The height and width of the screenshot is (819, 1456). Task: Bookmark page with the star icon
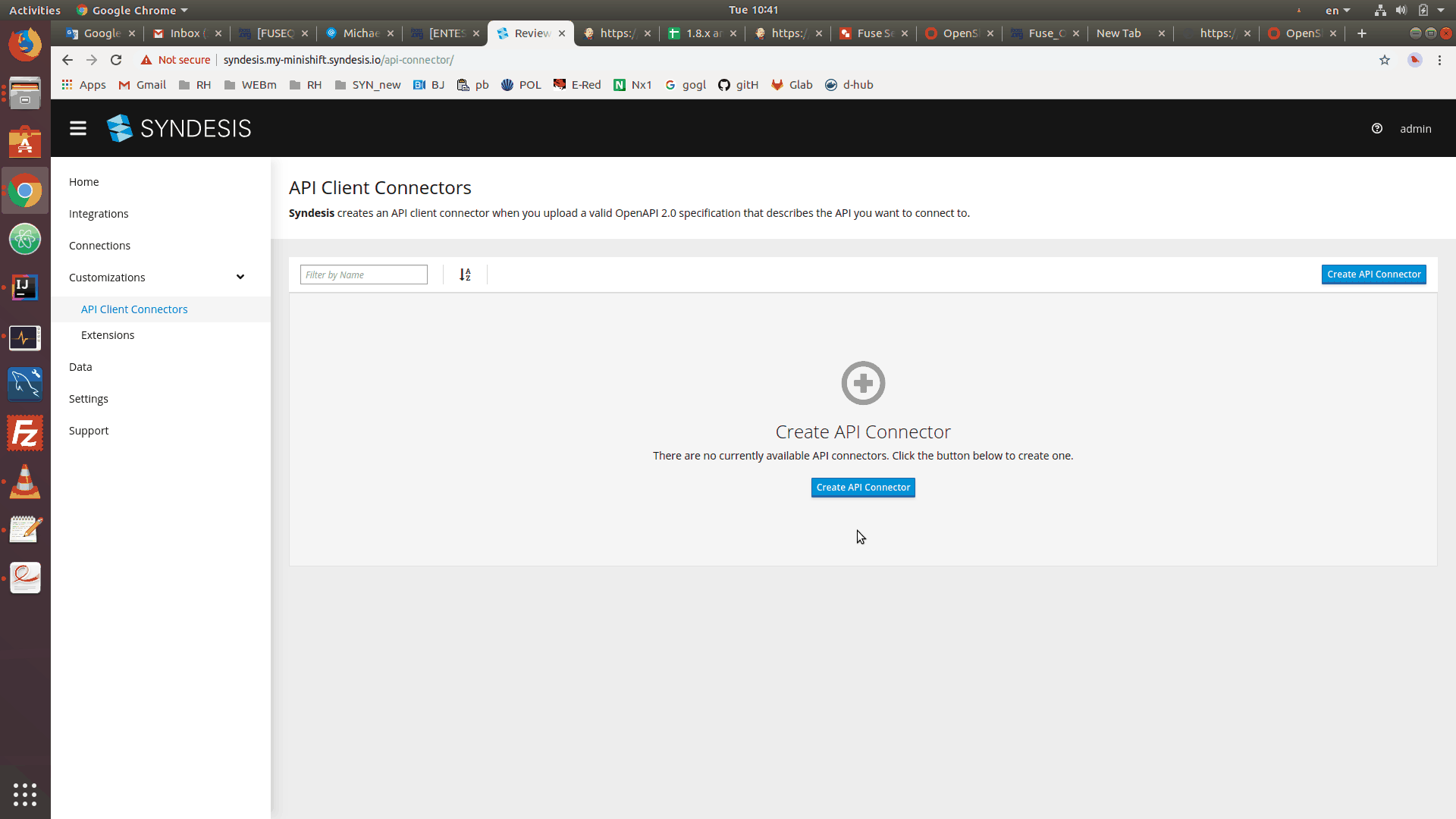(1385, 60)
